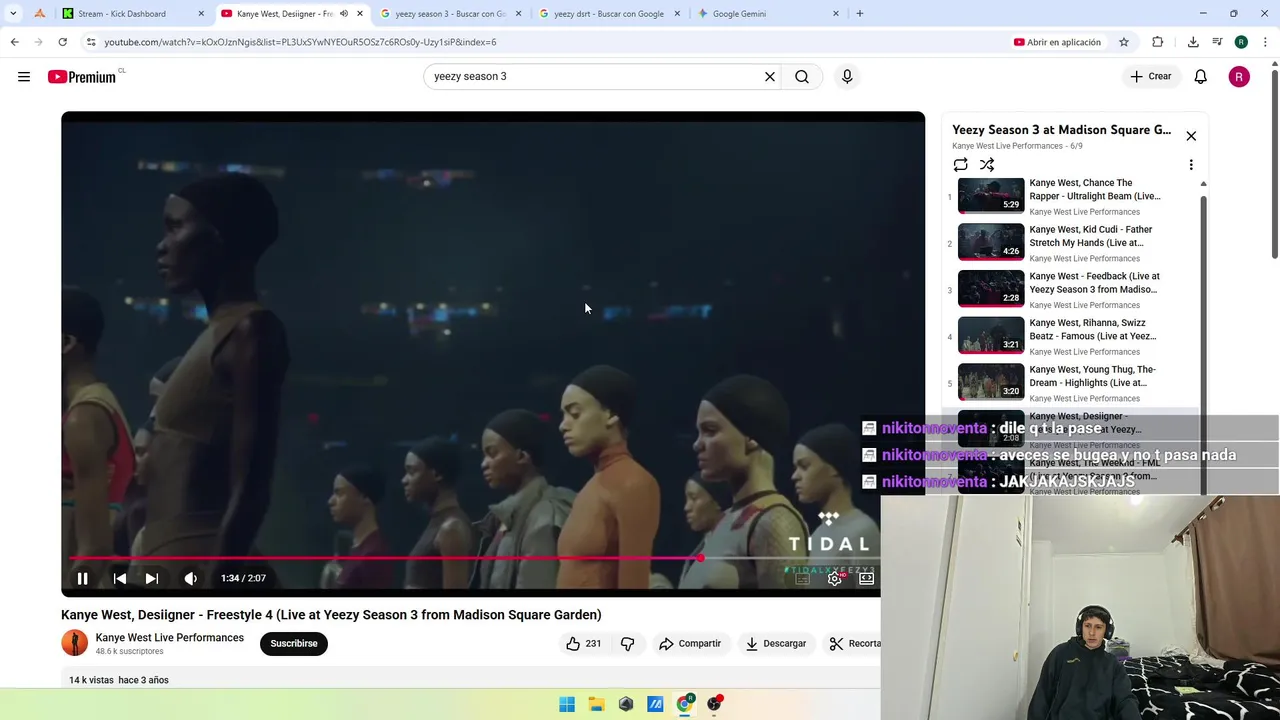Open browser downloads icon
This screenshot has height=720, width=1280.
coord(1193,42)
